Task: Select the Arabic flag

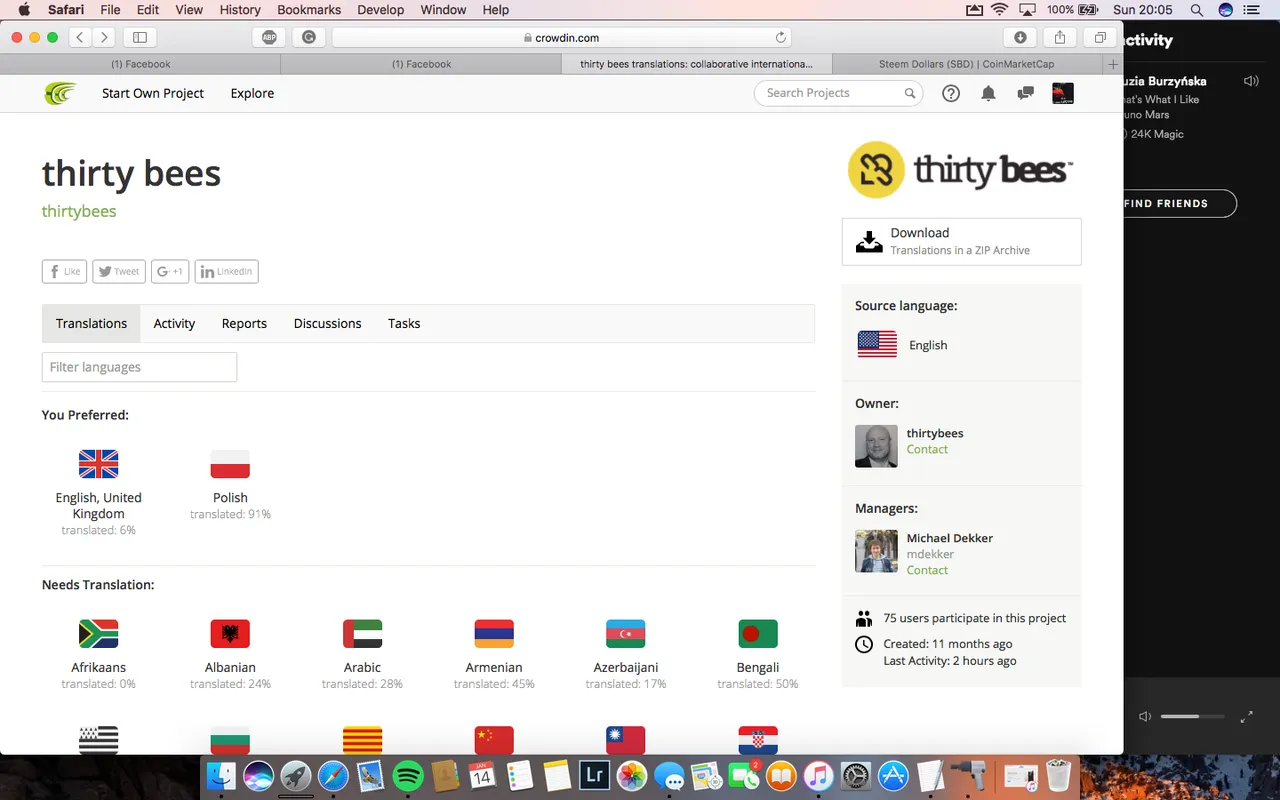Action: (362, 634)
